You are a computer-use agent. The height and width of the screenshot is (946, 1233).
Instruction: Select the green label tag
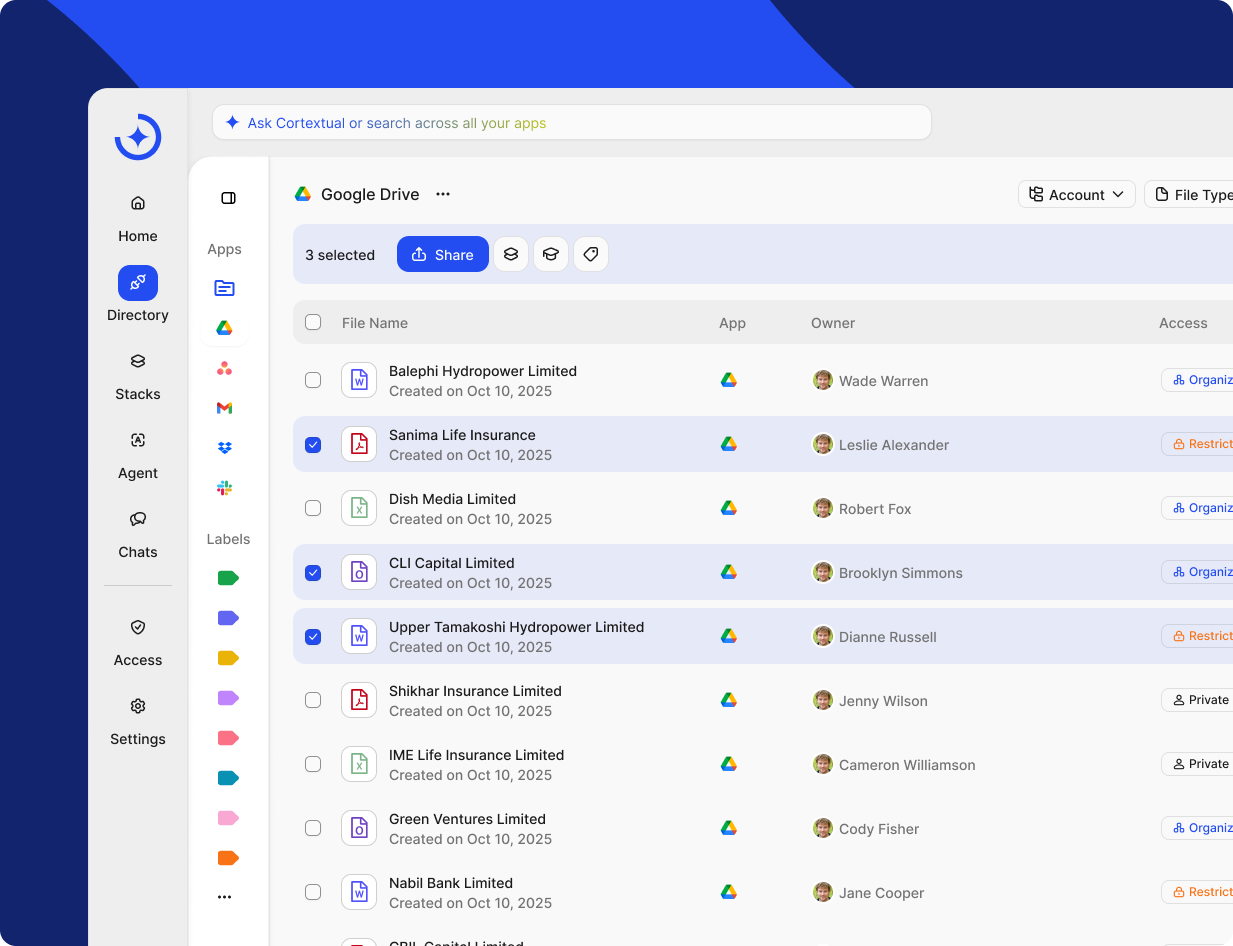(x=228, y=578)
